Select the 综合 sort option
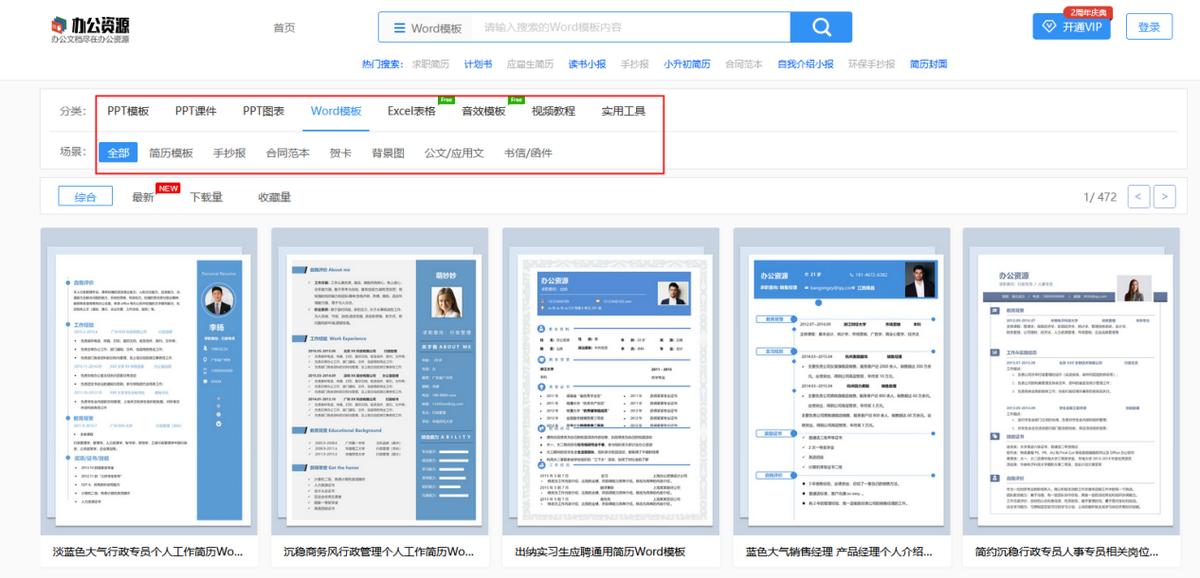The image size is (1200, 578). click(x=85, y=196)
